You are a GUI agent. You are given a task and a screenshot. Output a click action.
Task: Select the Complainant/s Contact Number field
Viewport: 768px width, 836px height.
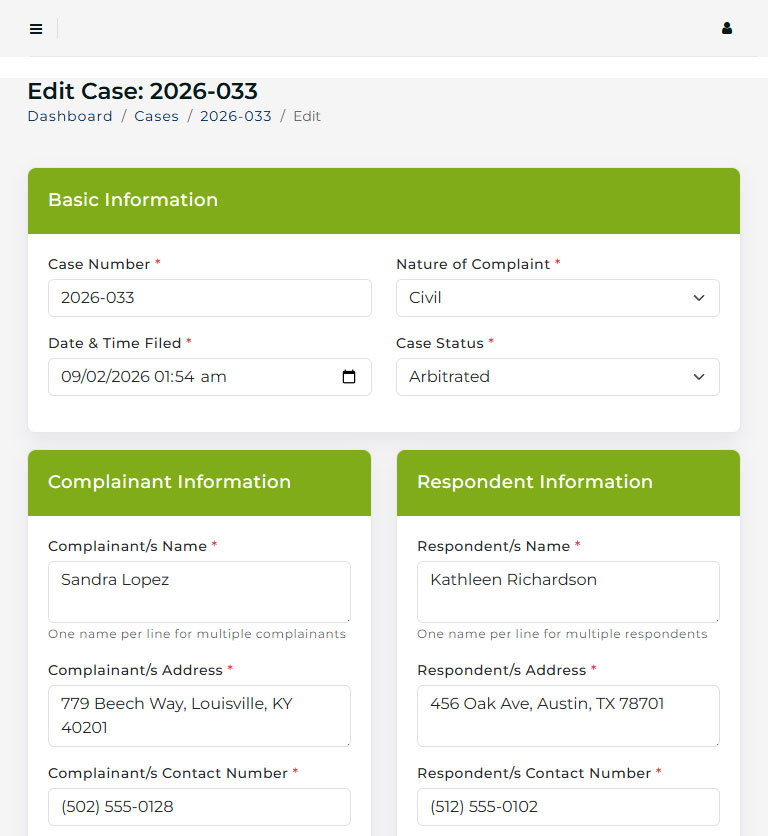pos(199,807)
